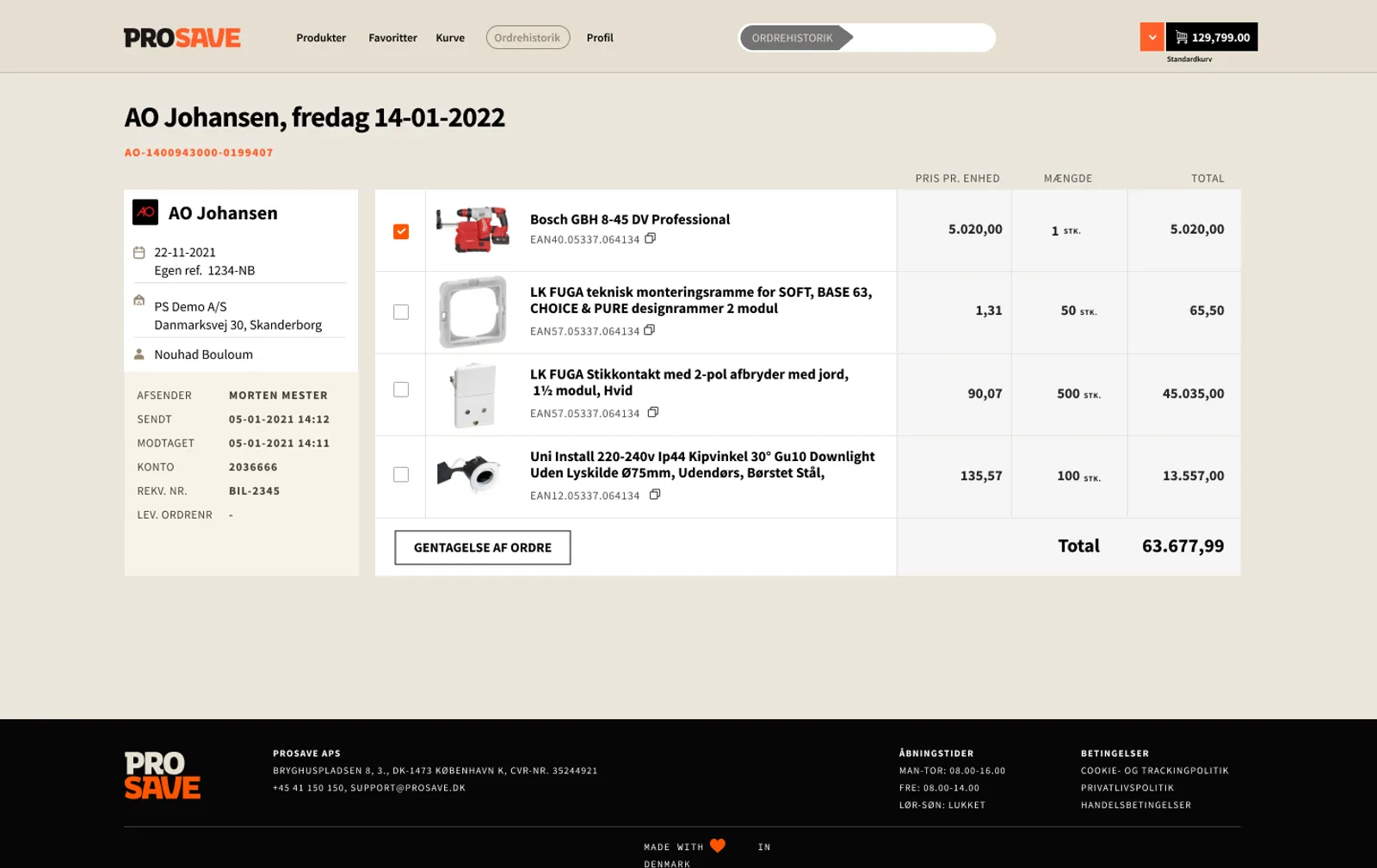Open Privatlivspolitik link
1377x868 pixels.
coord(1127,788)
